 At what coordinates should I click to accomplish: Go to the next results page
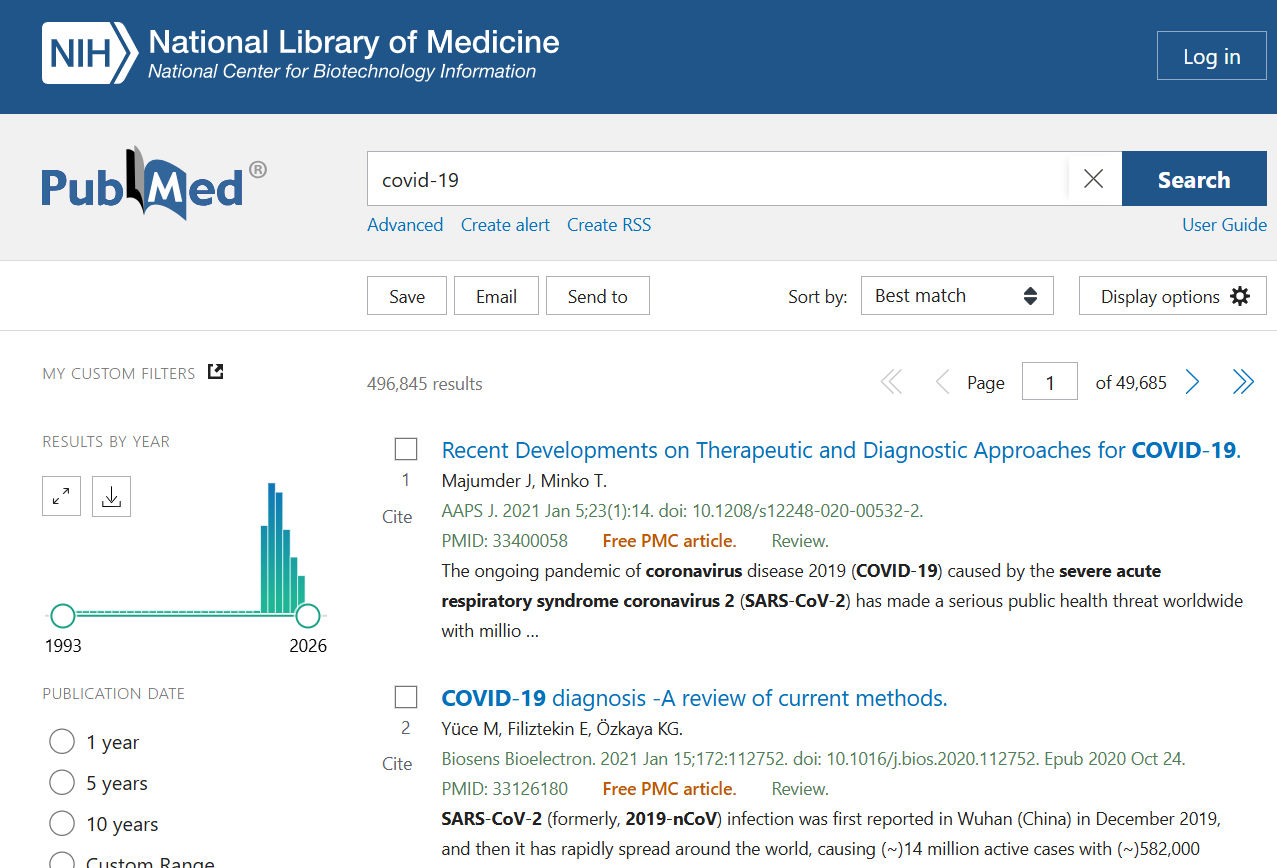[1191, 381]
